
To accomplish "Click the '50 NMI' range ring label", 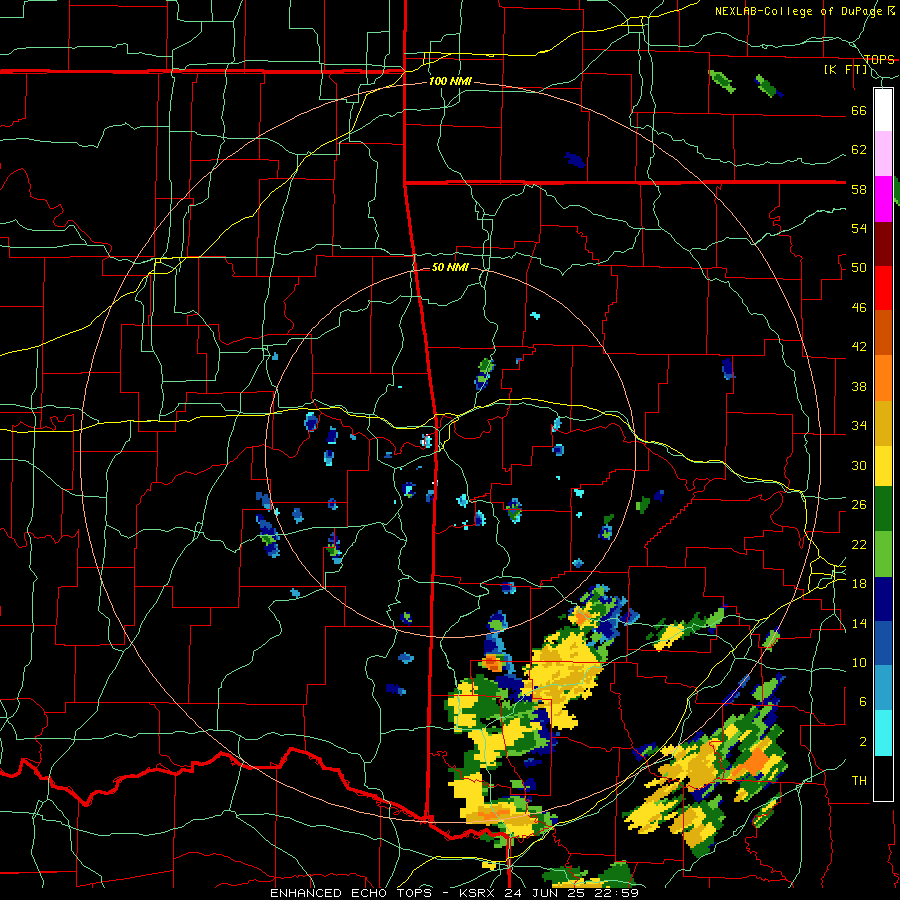I will point(450,267).
